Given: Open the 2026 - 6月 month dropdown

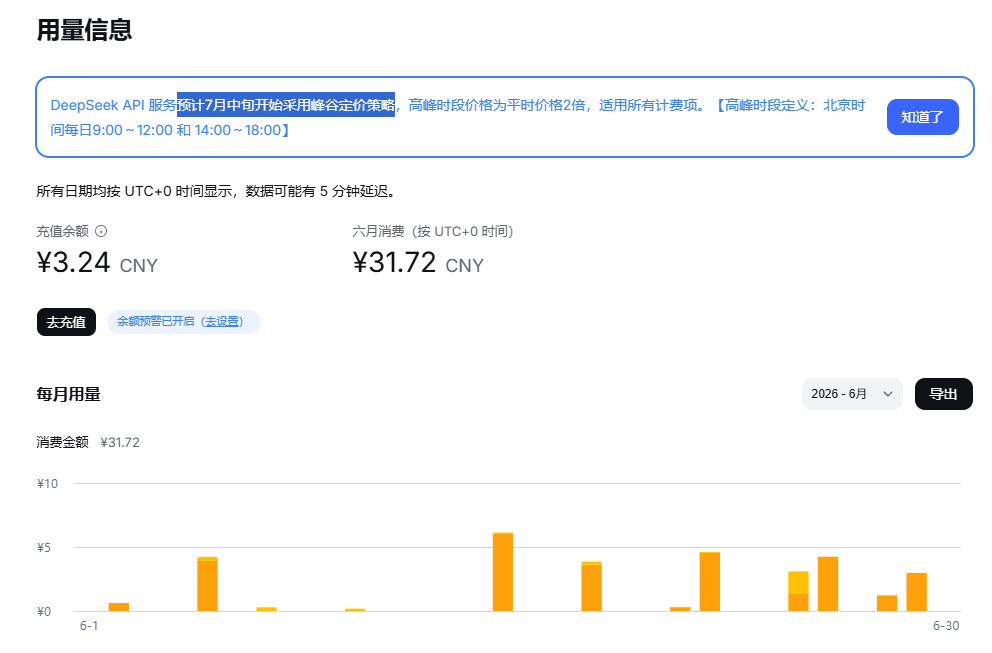Looking at the screenshot, I should pyautogui.click(x=852, y=394).
